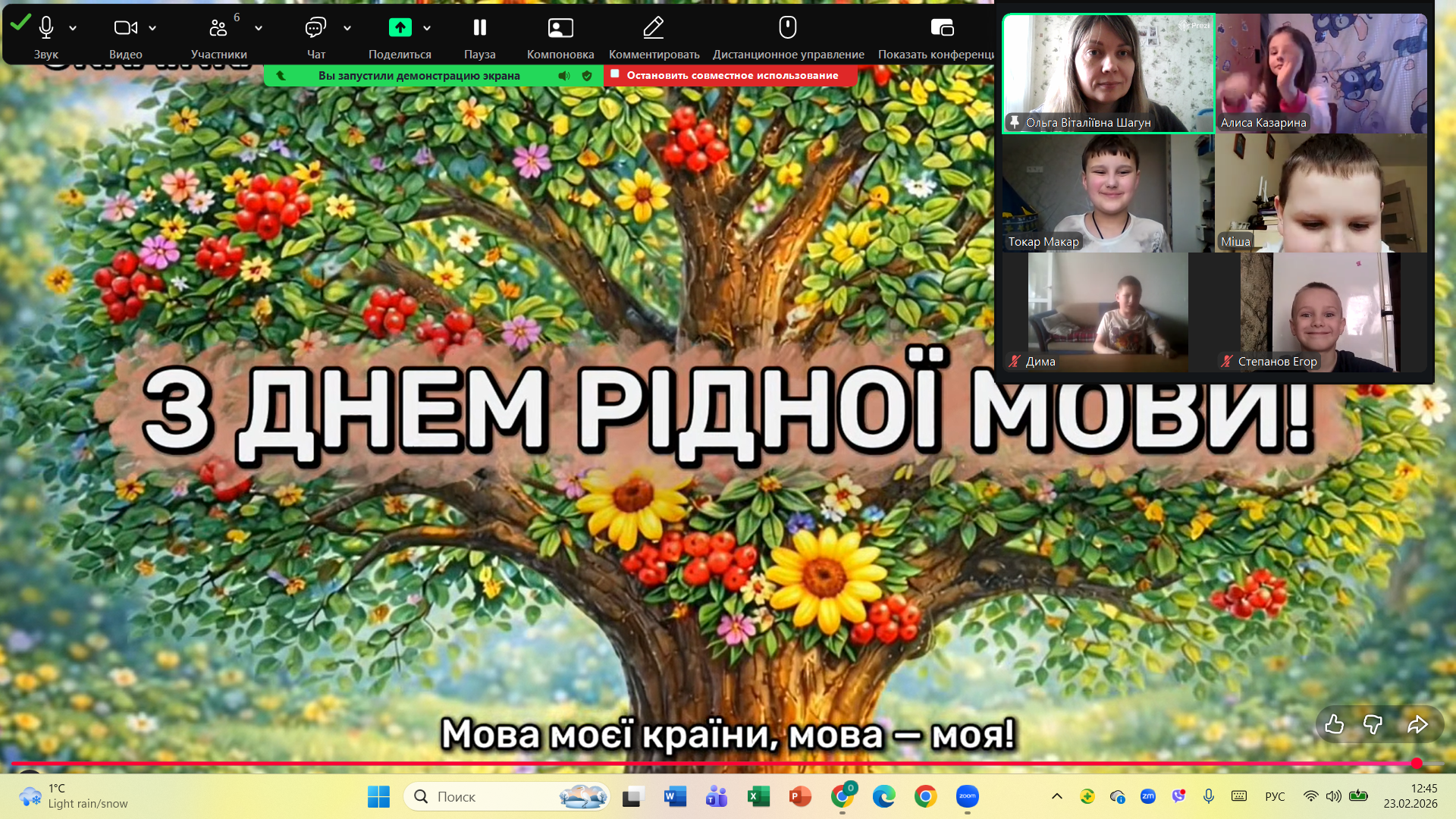Click the green sharing status shield icon
The width and height of the screenshot is (1456, 819).
click(x=586, y=76)
